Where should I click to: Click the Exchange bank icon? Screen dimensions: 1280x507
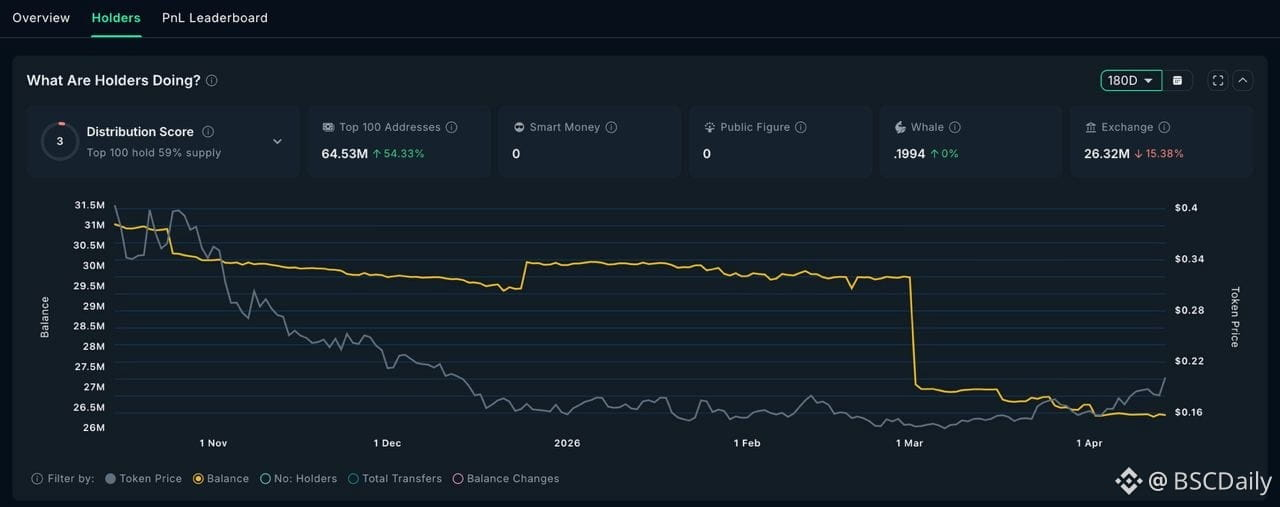tap(1090, 128)
